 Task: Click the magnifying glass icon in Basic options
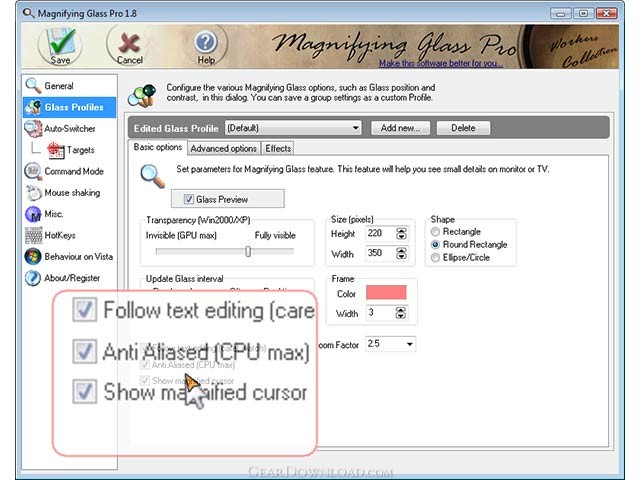152,176
